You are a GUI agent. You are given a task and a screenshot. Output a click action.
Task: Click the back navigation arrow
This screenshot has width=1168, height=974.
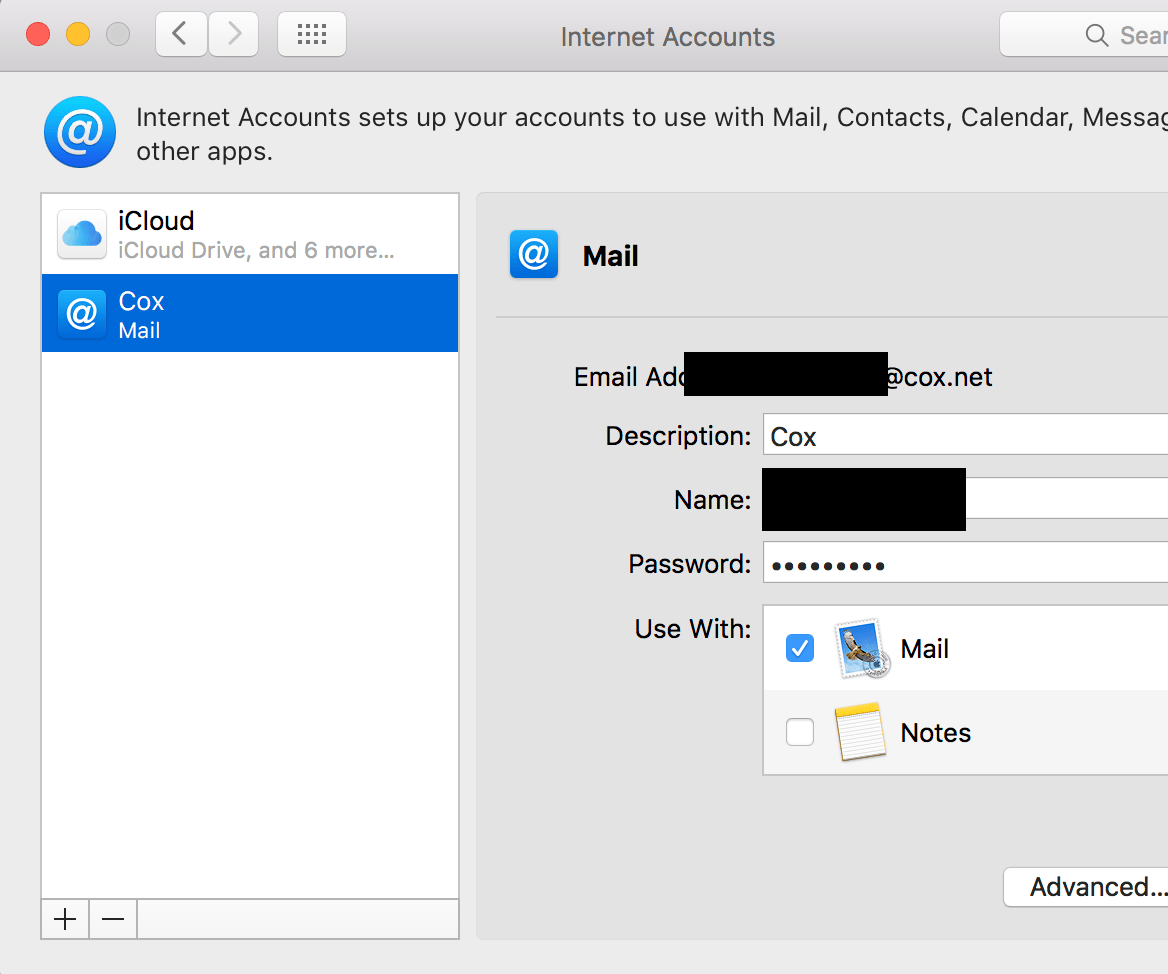[x=181, y=33]
